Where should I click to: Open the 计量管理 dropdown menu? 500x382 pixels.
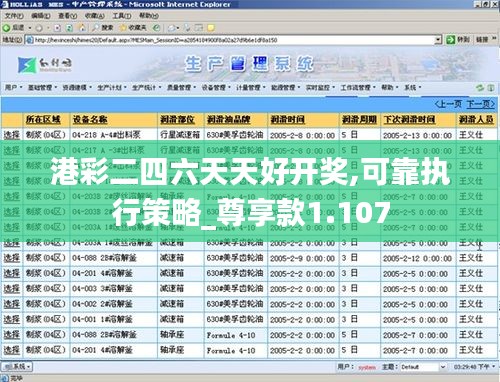point(251,88)
